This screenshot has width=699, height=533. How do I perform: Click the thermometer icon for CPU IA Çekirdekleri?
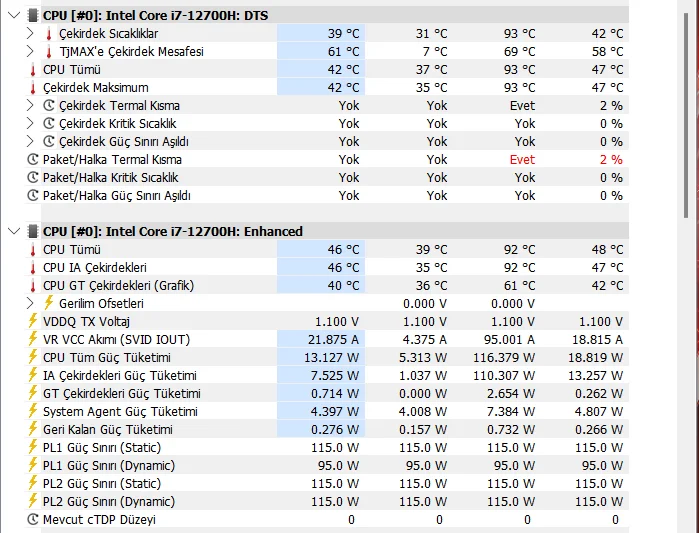point(32,268)
